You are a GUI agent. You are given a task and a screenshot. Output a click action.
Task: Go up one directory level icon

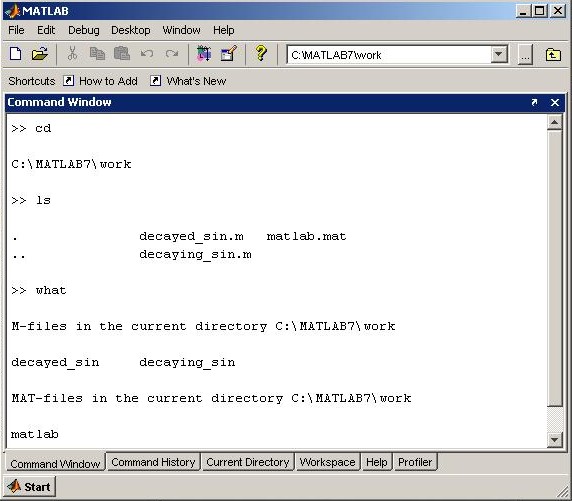[553, 55]
